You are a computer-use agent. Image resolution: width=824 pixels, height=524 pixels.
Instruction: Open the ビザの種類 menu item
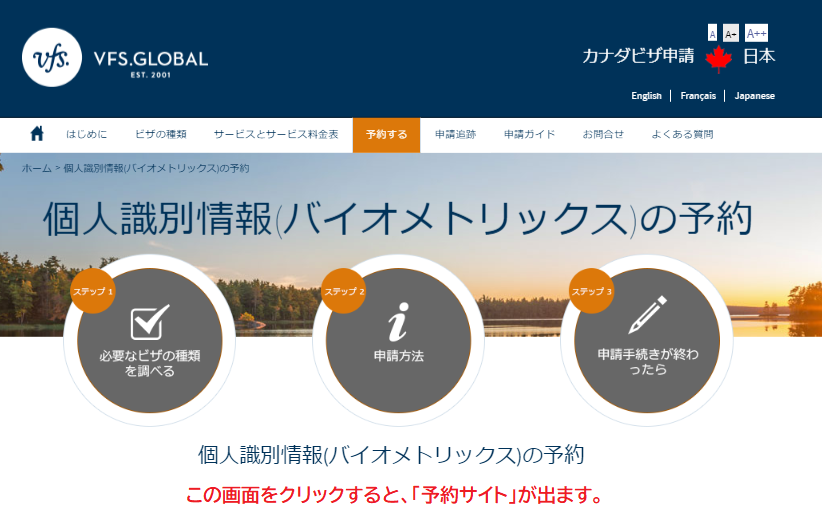tap(161, 134)
